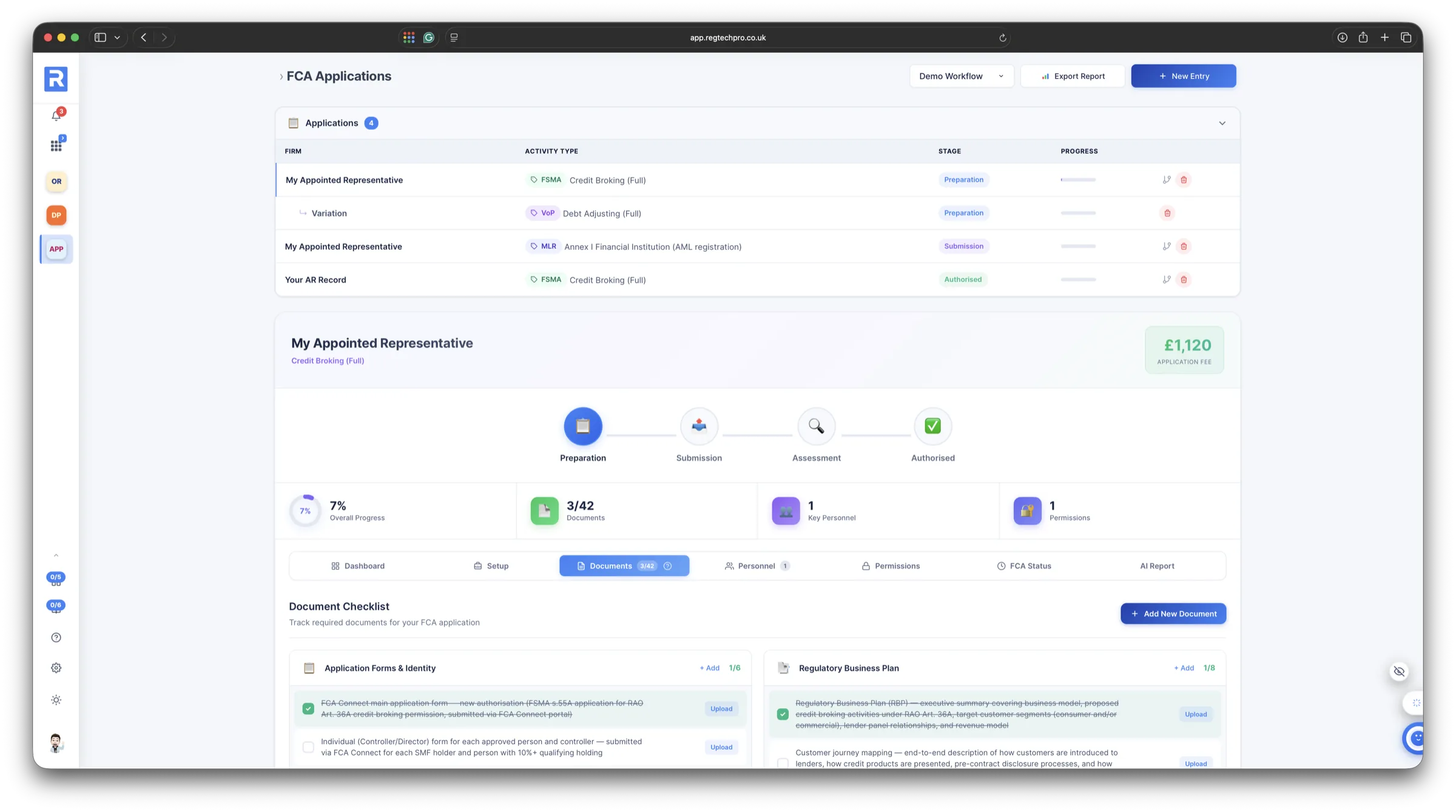Expand the sidebar collapse caret above 0/5
1456x812 pixels.
pos(56,555)
